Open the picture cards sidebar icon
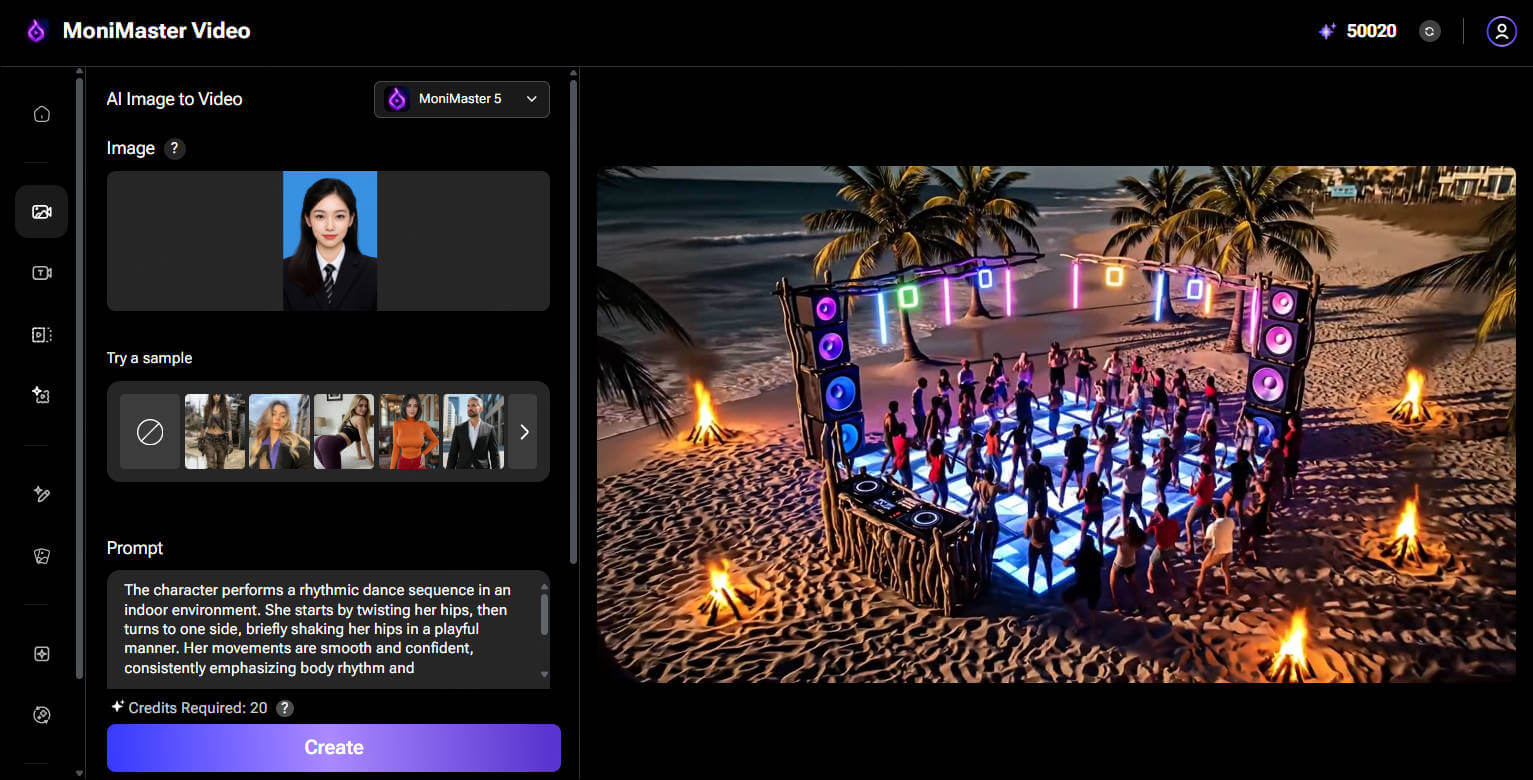1533x780 pixels. (x=41, y=556)
